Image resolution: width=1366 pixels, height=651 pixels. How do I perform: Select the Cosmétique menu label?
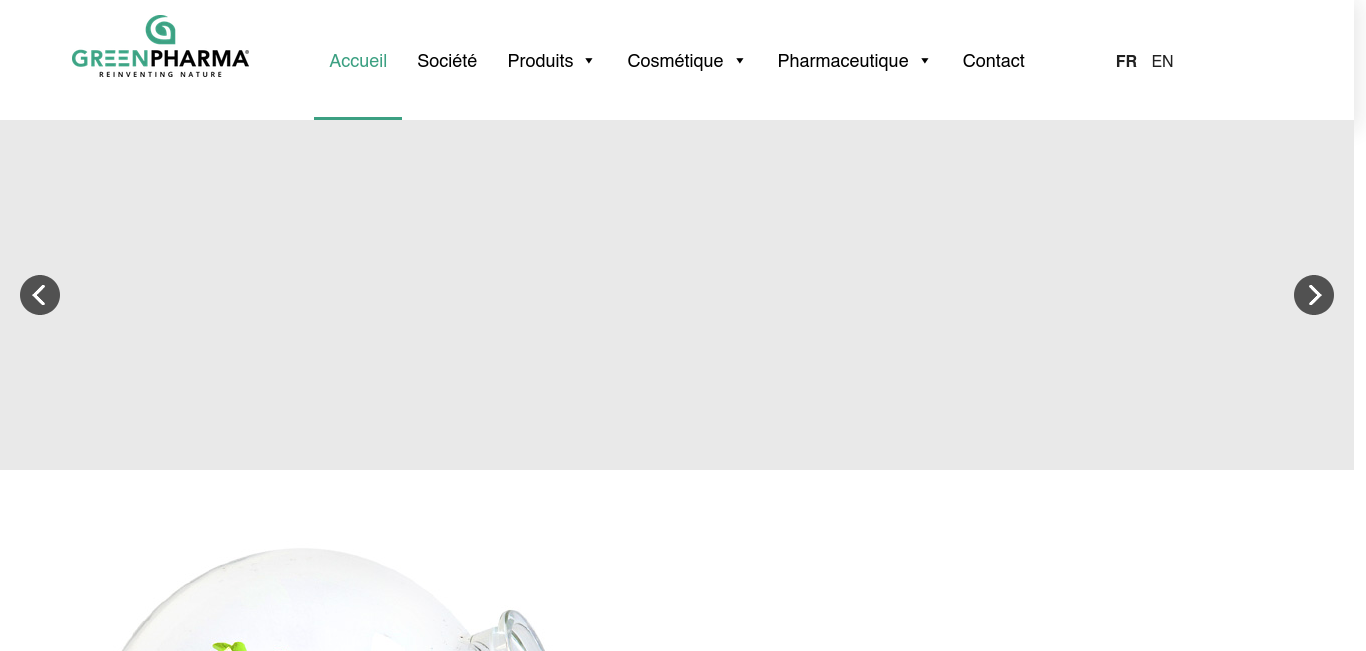click(x=675, y=61)
